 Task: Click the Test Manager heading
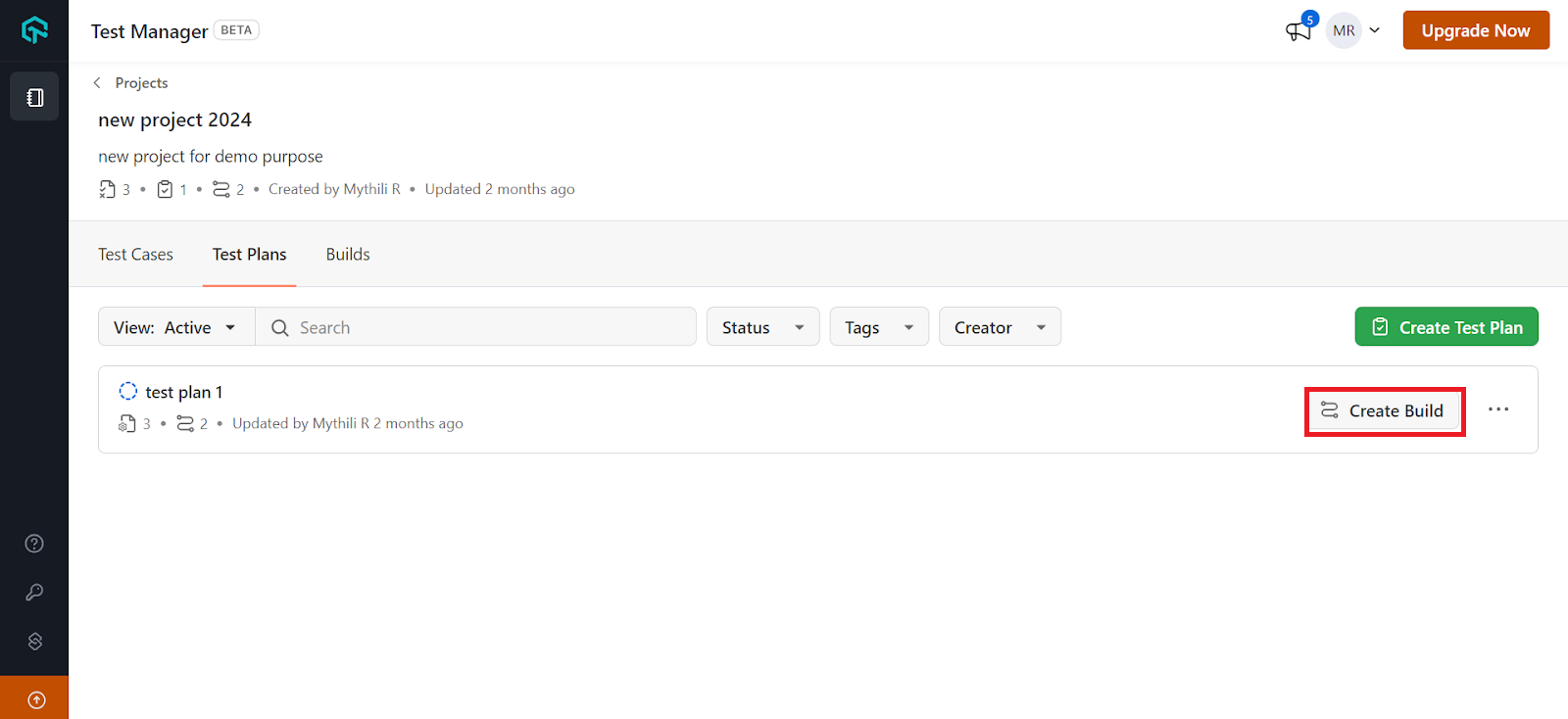coord(149,31)
